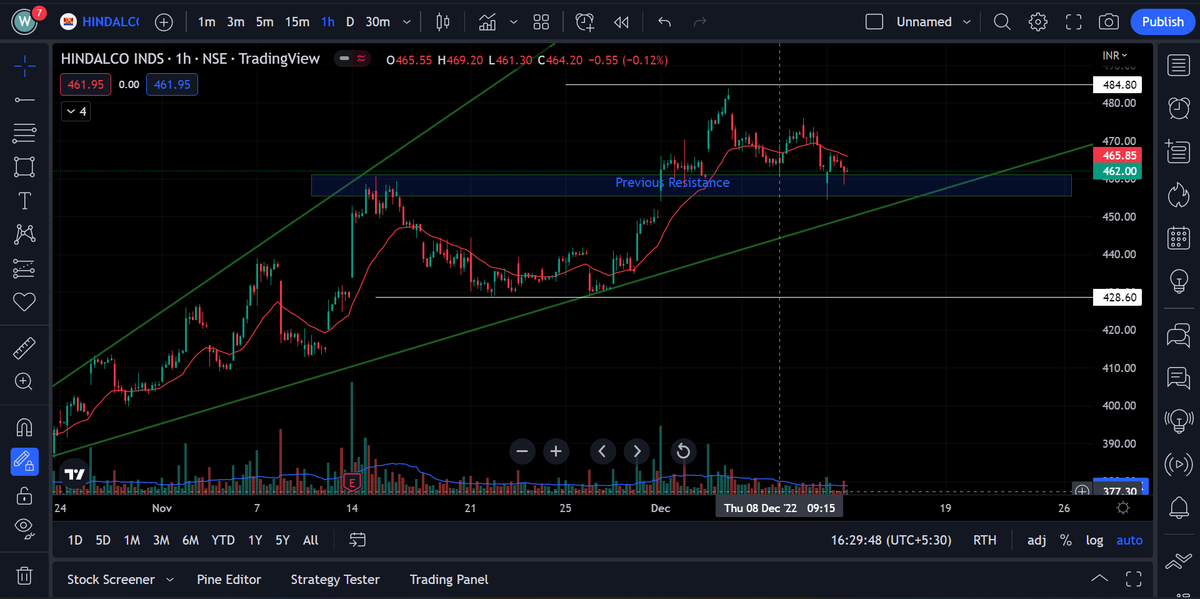1200x599 pixels.
Task: Select the ruler measure tool
Action: coord(25,348)
